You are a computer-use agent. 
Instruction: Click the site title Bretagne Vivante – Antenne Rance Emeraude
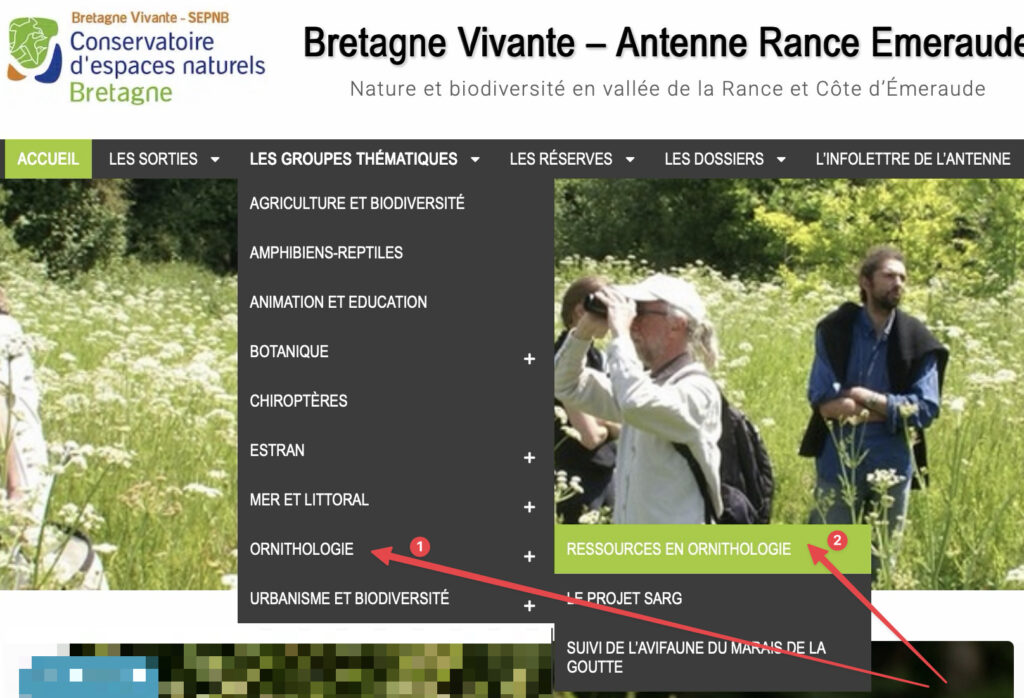[663, 43]
